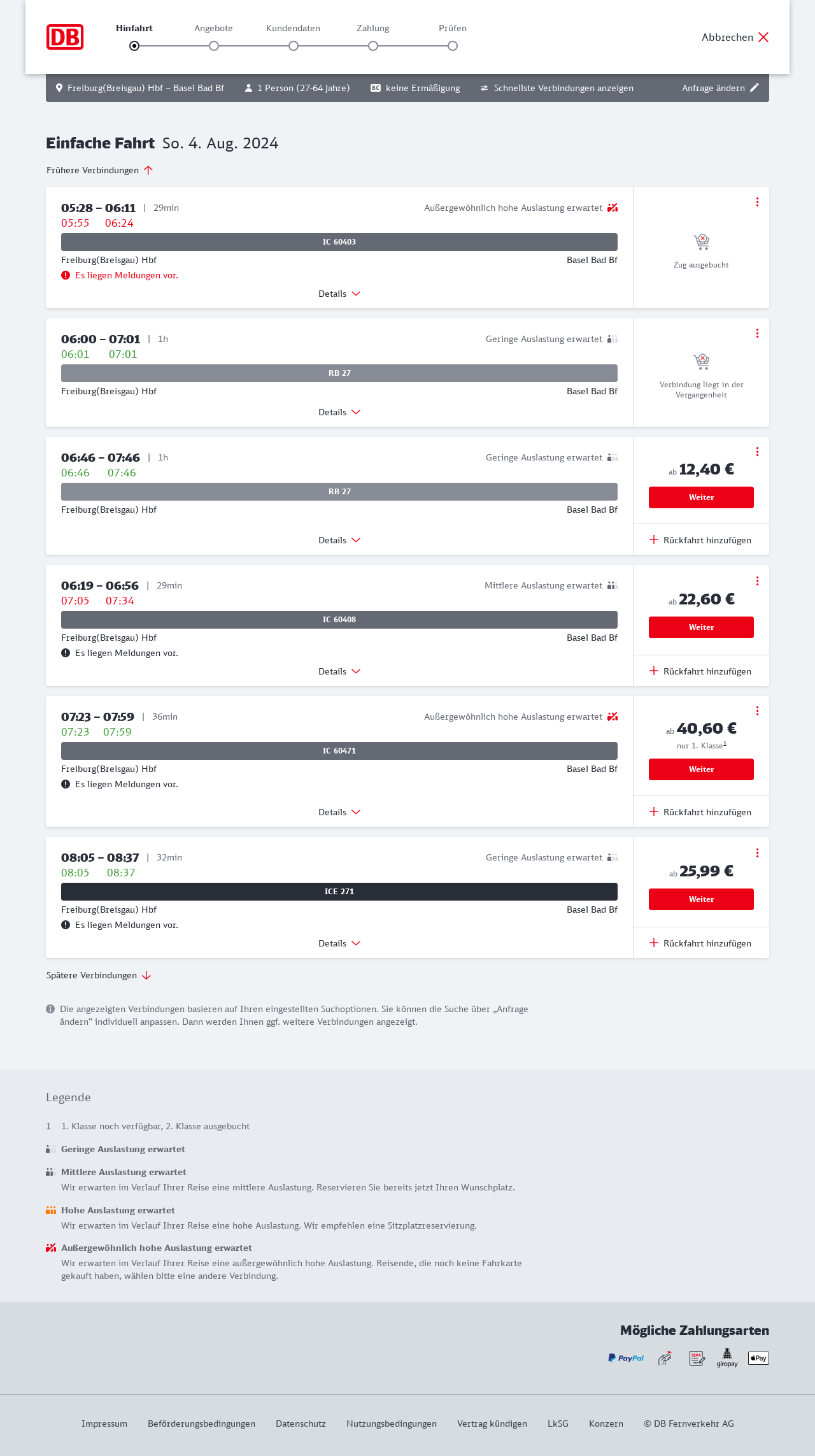Image resolution: width=815 pixels, height=1456 pixels.
Task: Click the Abbrechen close icon
Action: click(763, 37)
